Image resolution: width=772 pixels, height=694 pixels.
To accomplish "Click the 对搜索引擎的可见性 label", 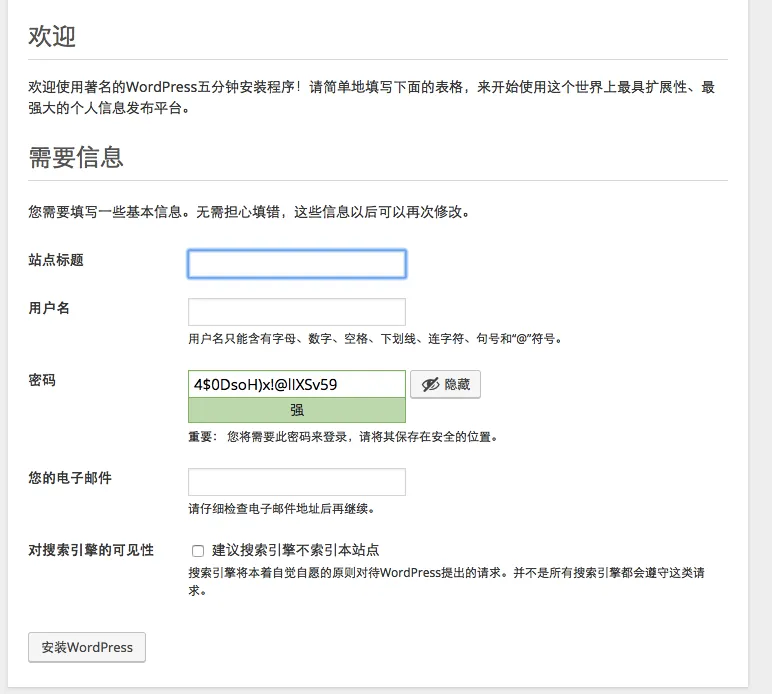I will point(91,550).
